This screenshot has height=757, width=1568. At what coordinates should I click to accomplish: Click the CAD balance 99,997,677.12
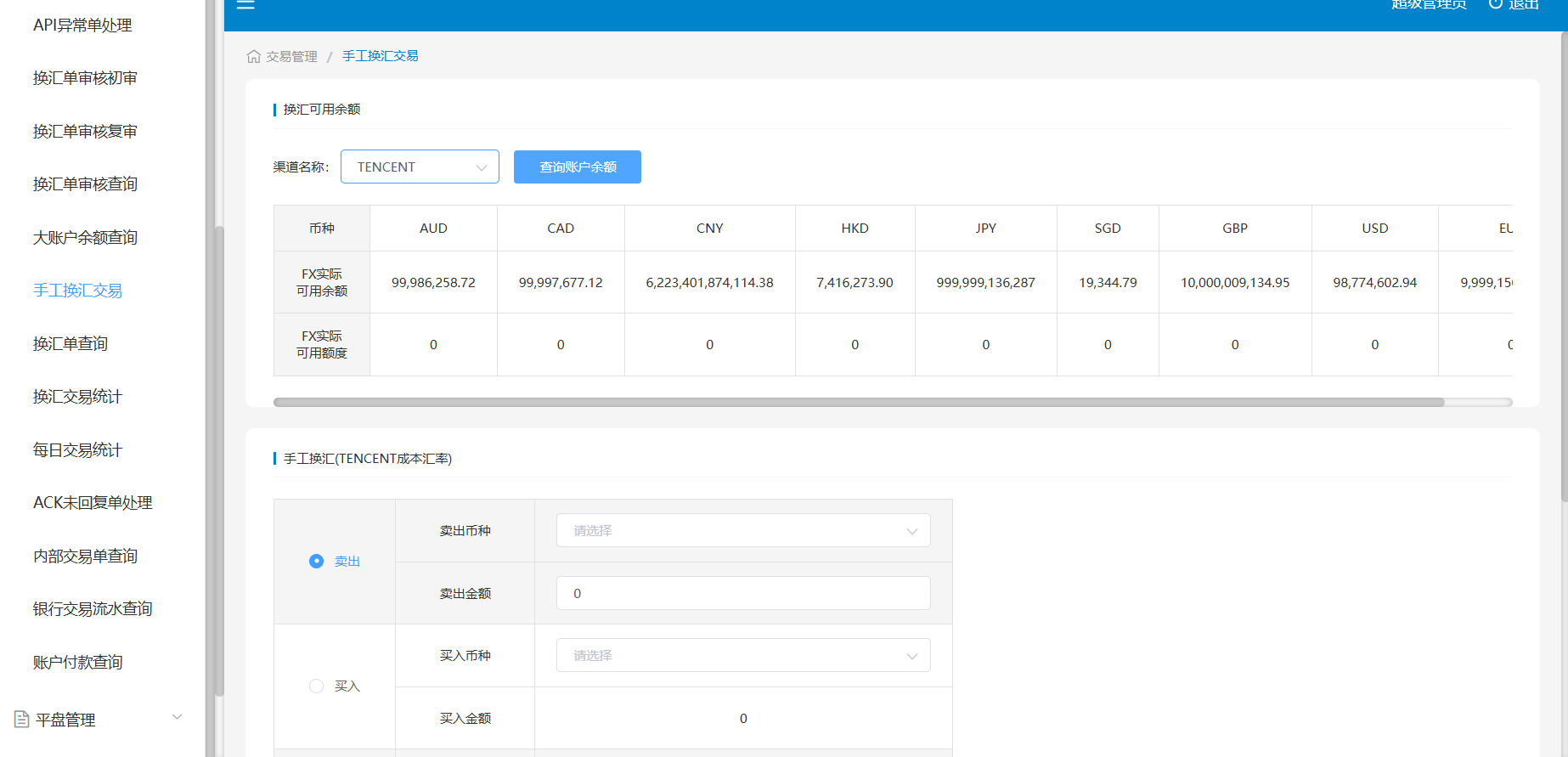coord(561,283)
